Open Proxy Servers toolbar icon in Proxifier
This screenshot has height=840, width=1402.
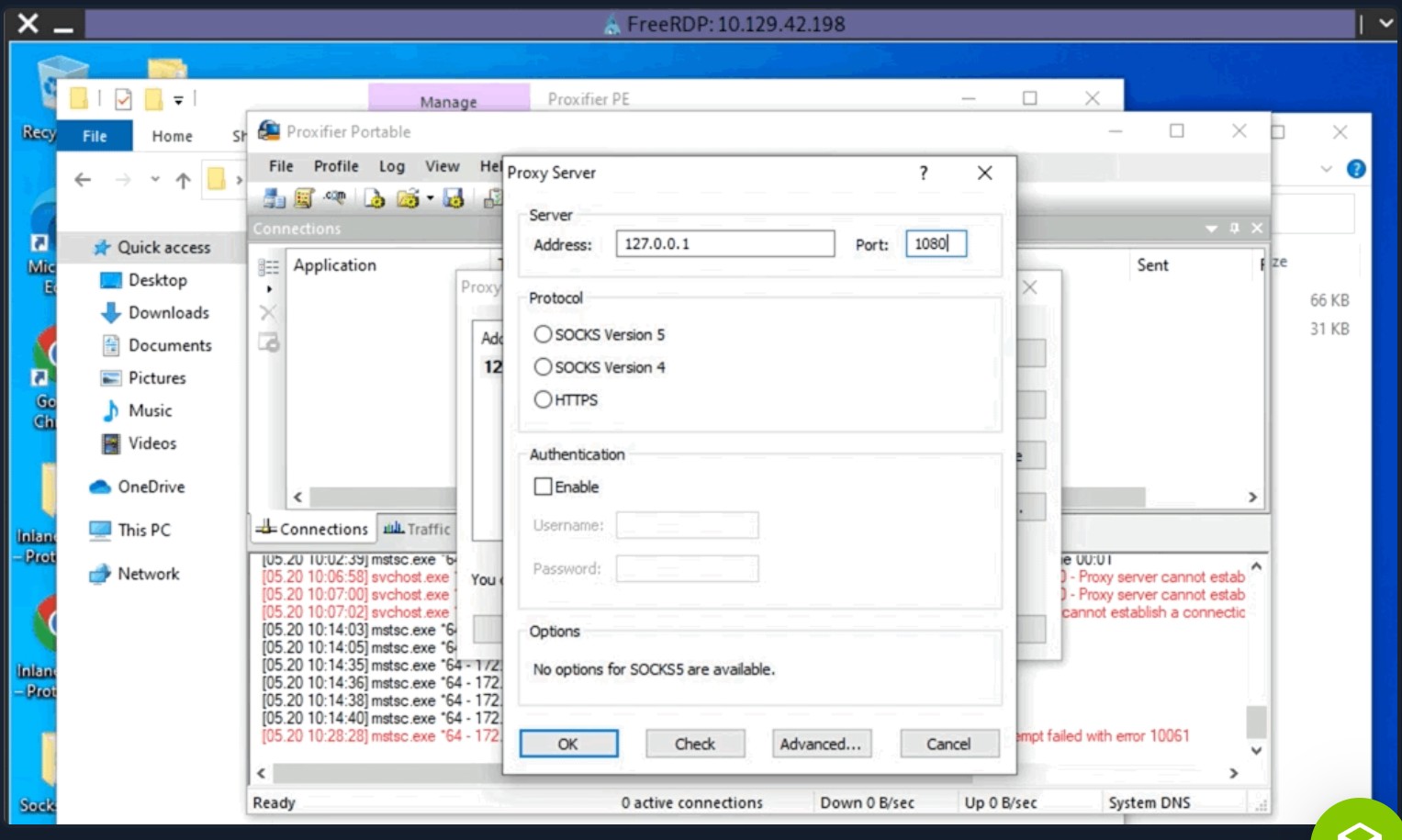tap(274, 197)
